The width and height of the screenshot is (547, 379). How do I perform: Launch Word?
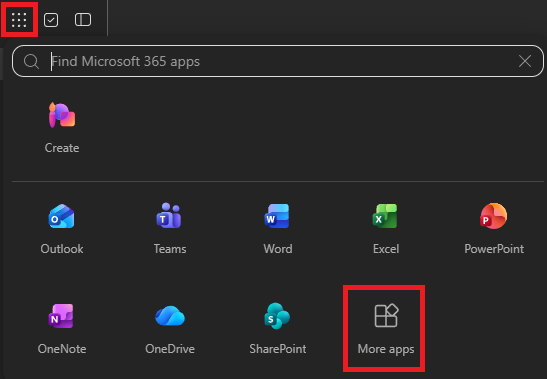[x=278, y=229]
